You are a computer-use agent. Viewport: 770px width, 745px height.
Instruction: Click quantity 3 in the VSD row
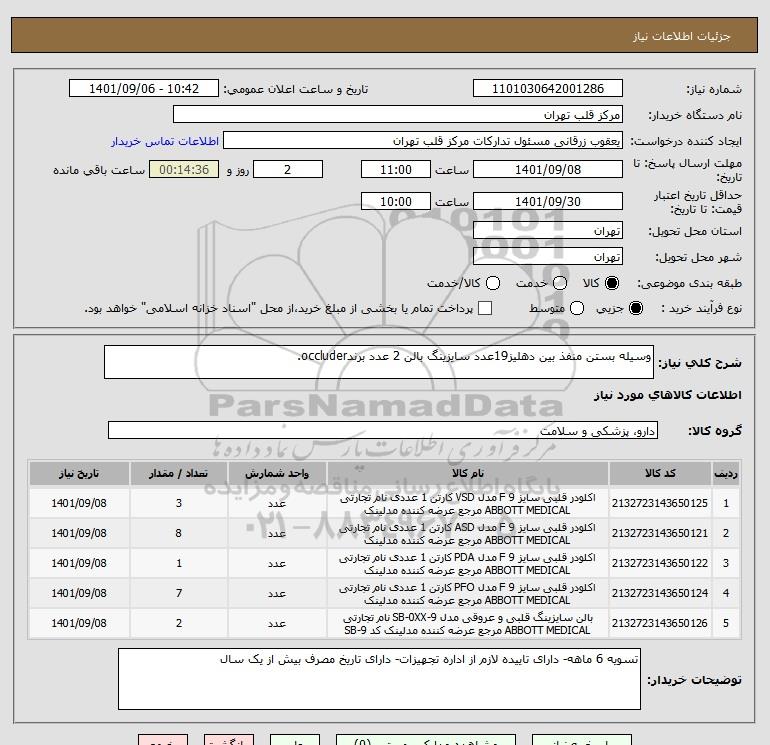coord(179,503)
